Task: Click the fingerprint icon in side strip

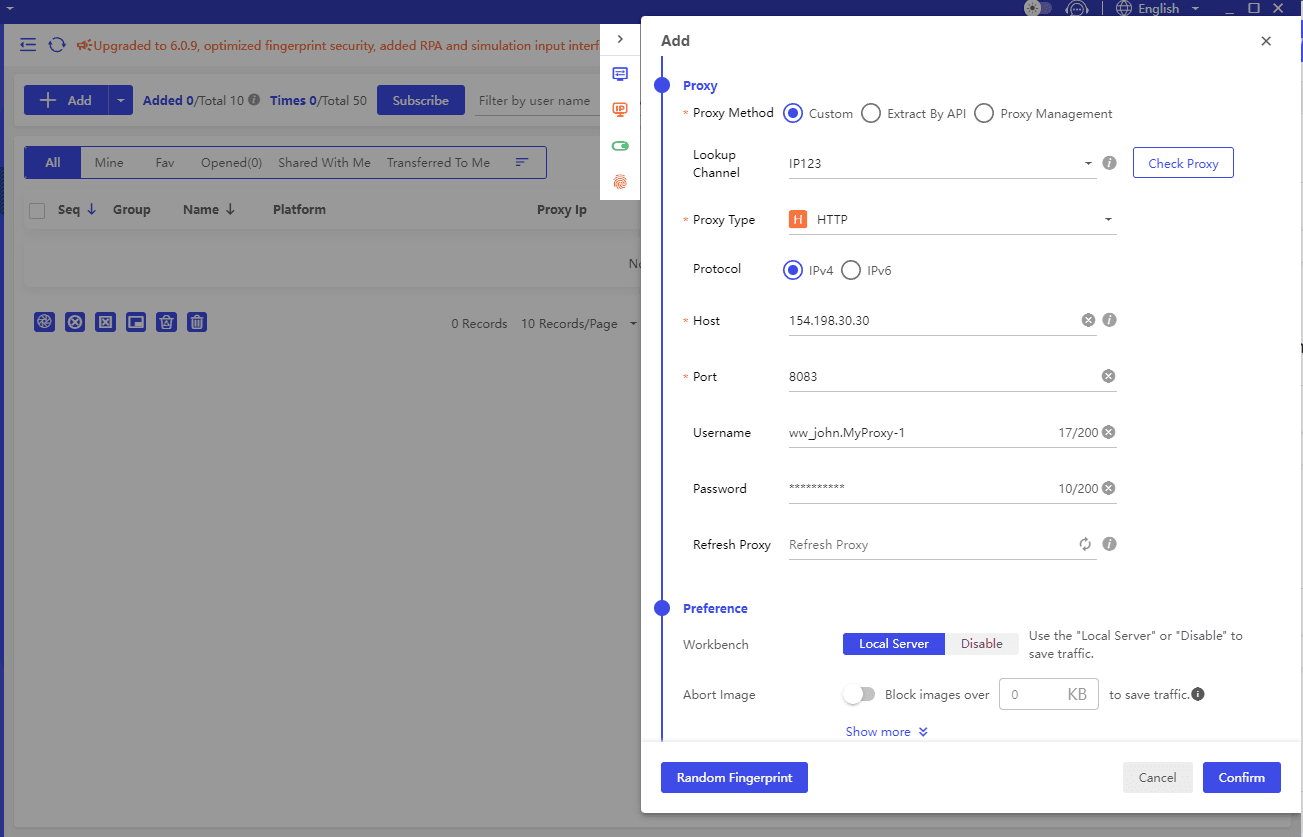Action: (620, 182)
